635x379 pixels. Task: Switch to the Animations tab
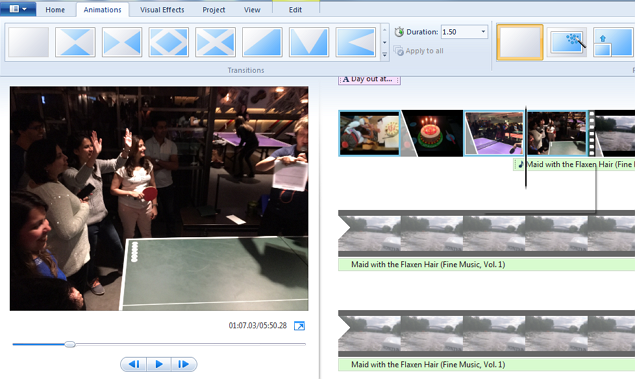point(102,10)
